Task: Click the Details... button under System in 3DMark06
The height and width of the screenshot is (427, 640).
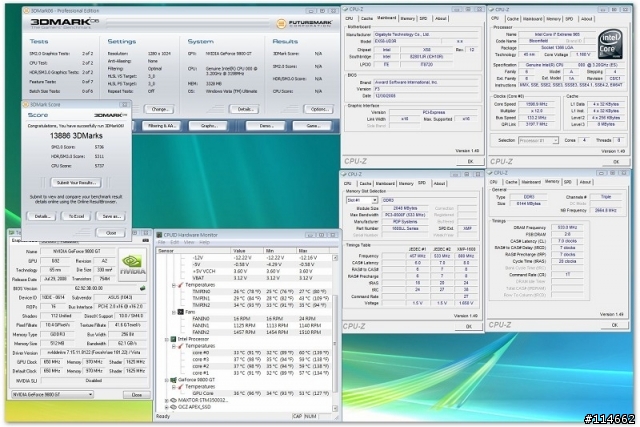Action: [x=245, y=109]
